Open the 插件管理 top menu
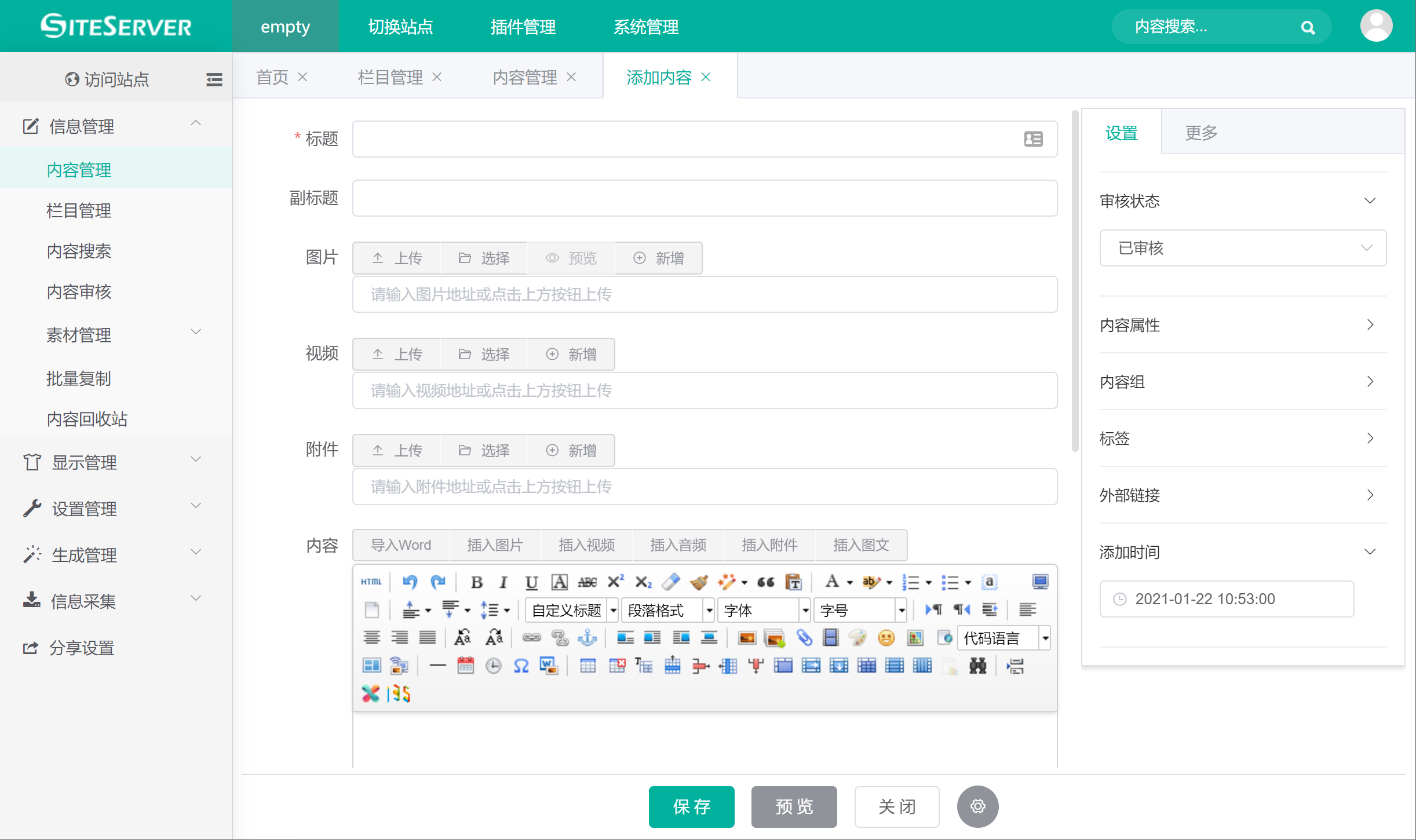Image resolution: width=1416 pixels, height=840 pixels. point(523,27)
